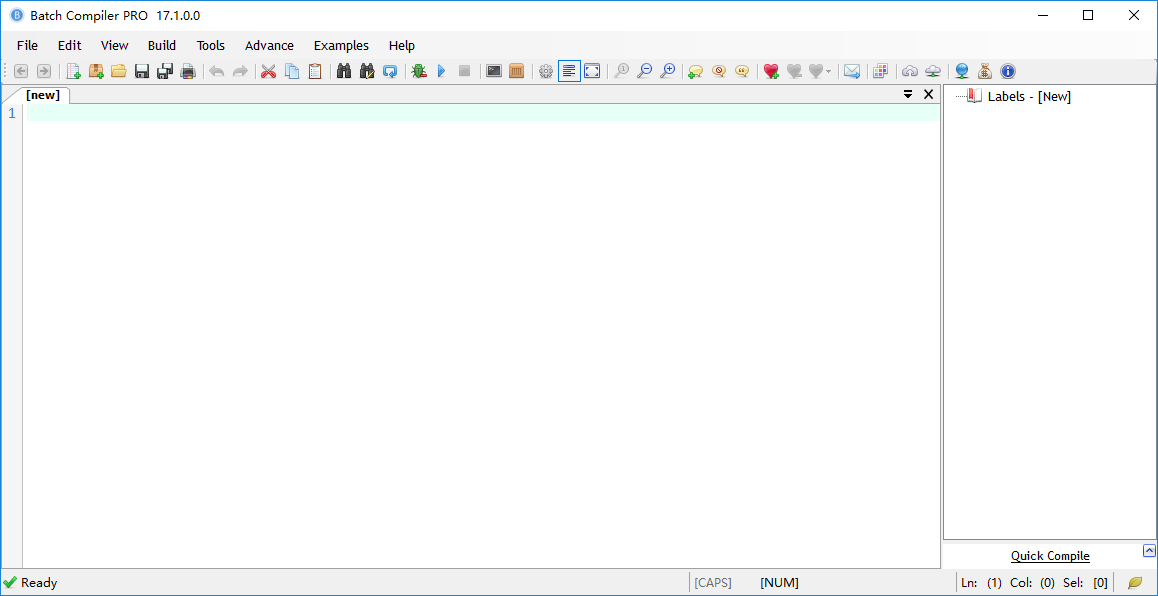Open Find with the binoculars icon
1158x596 pixels.
(343, 72)
